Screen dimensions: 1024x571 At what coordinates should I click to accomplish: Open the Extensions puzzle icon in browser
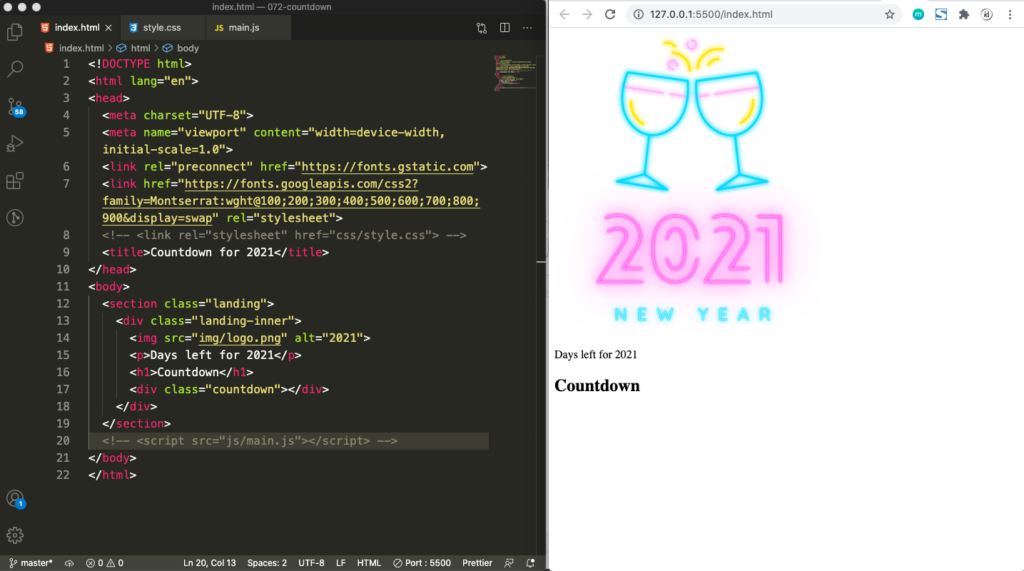coord(964,14)
